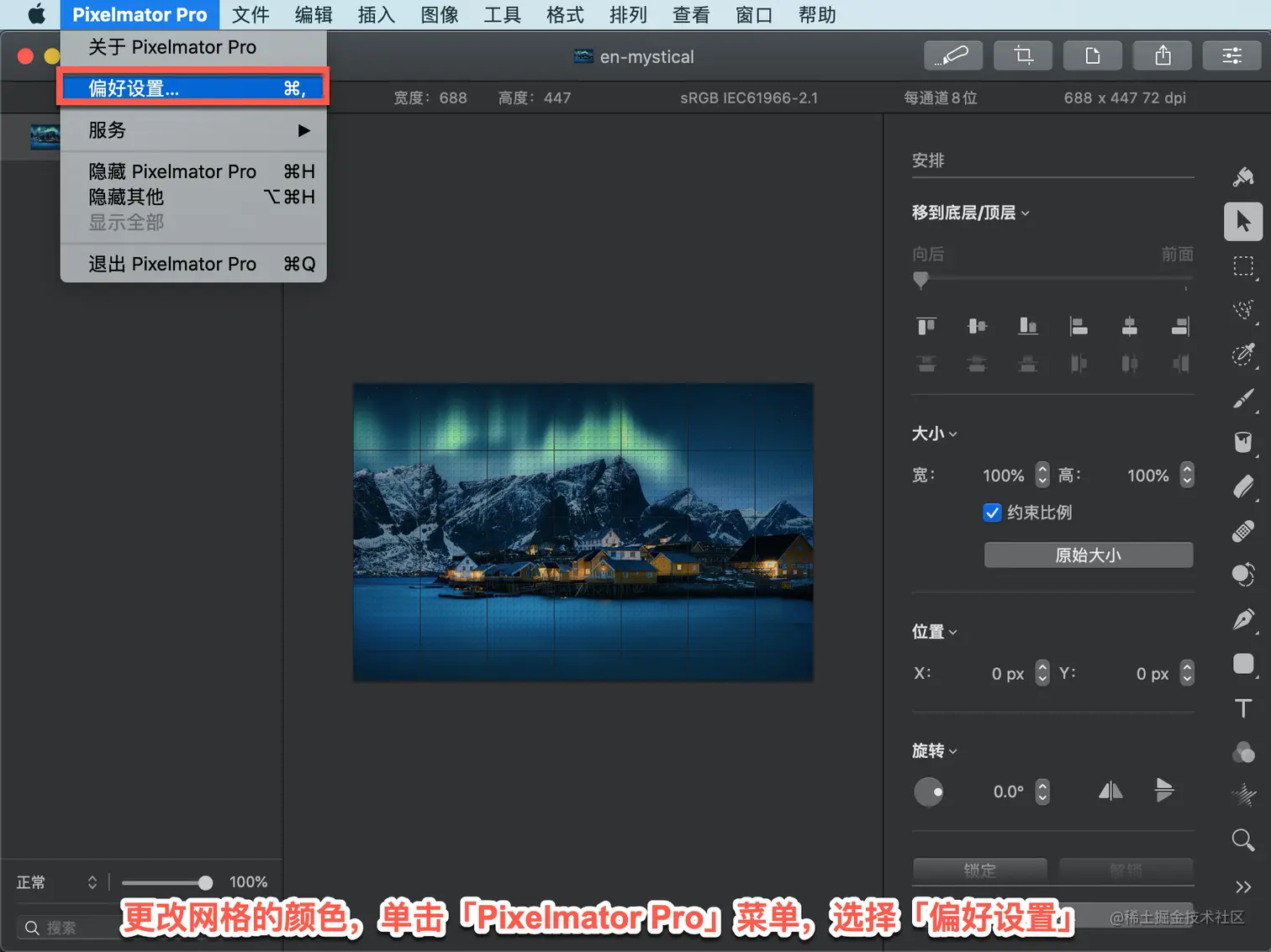Select the Paint brush tool
Viewport: 1271px width, 952px height.
1243,398
